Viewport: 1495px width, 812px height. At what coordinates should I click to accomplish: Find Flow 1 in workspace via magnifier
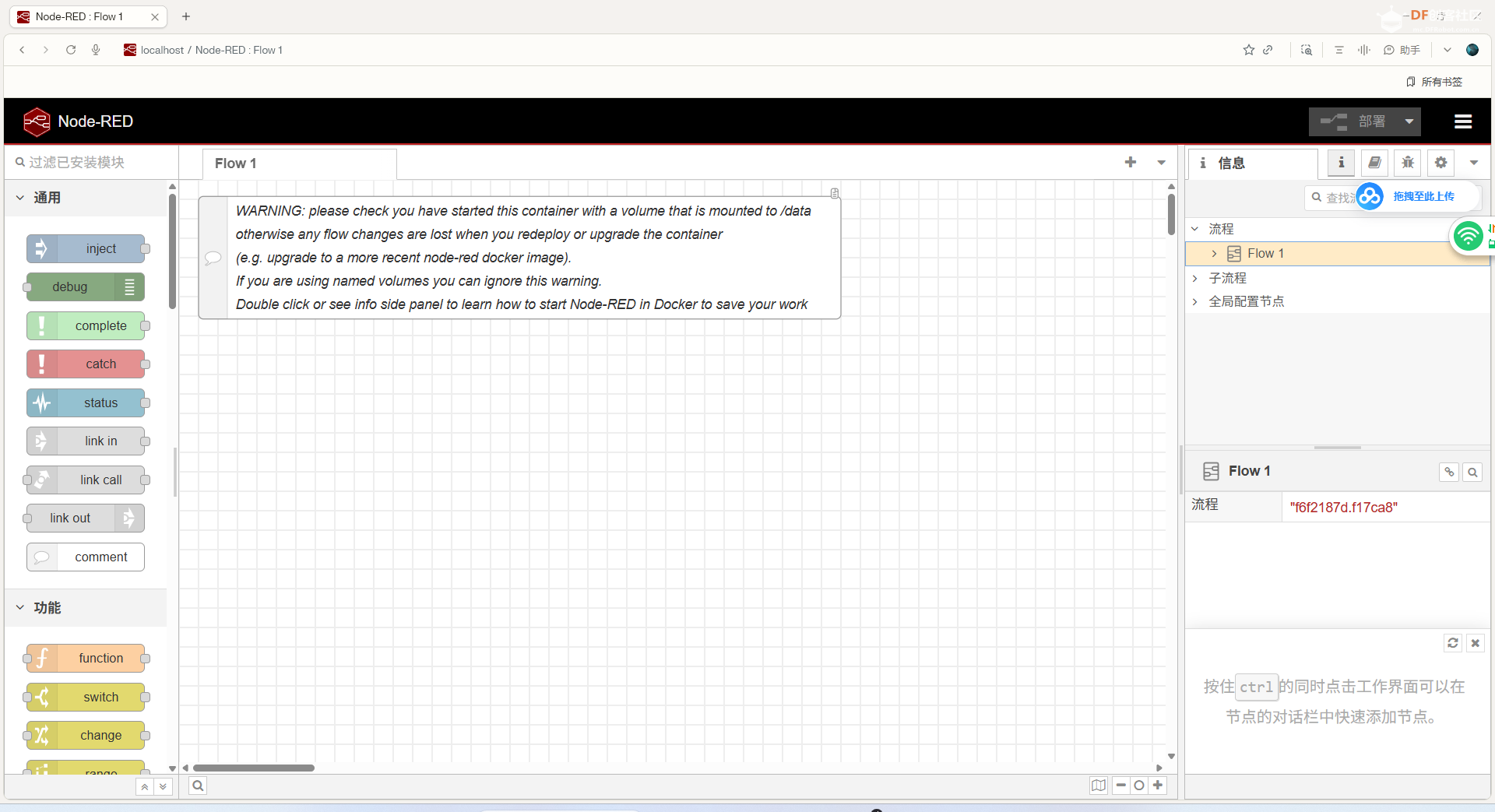coord(1472,472)
